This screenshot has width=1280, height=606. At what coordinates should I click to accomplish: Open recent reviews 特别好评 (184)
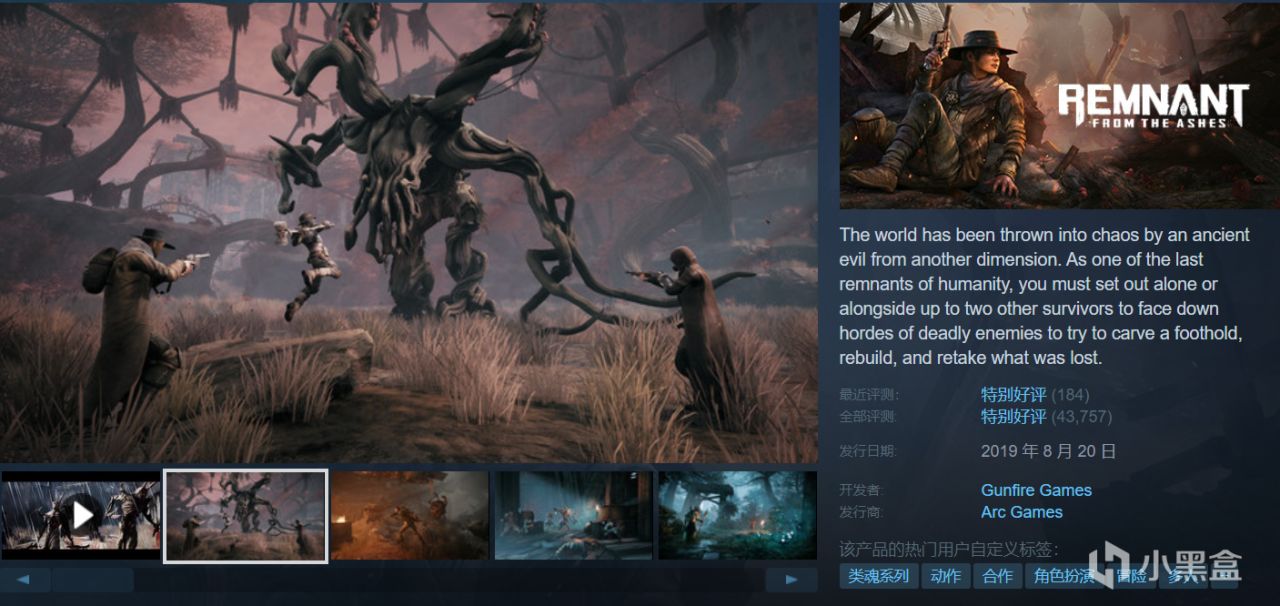[1035, 394]
